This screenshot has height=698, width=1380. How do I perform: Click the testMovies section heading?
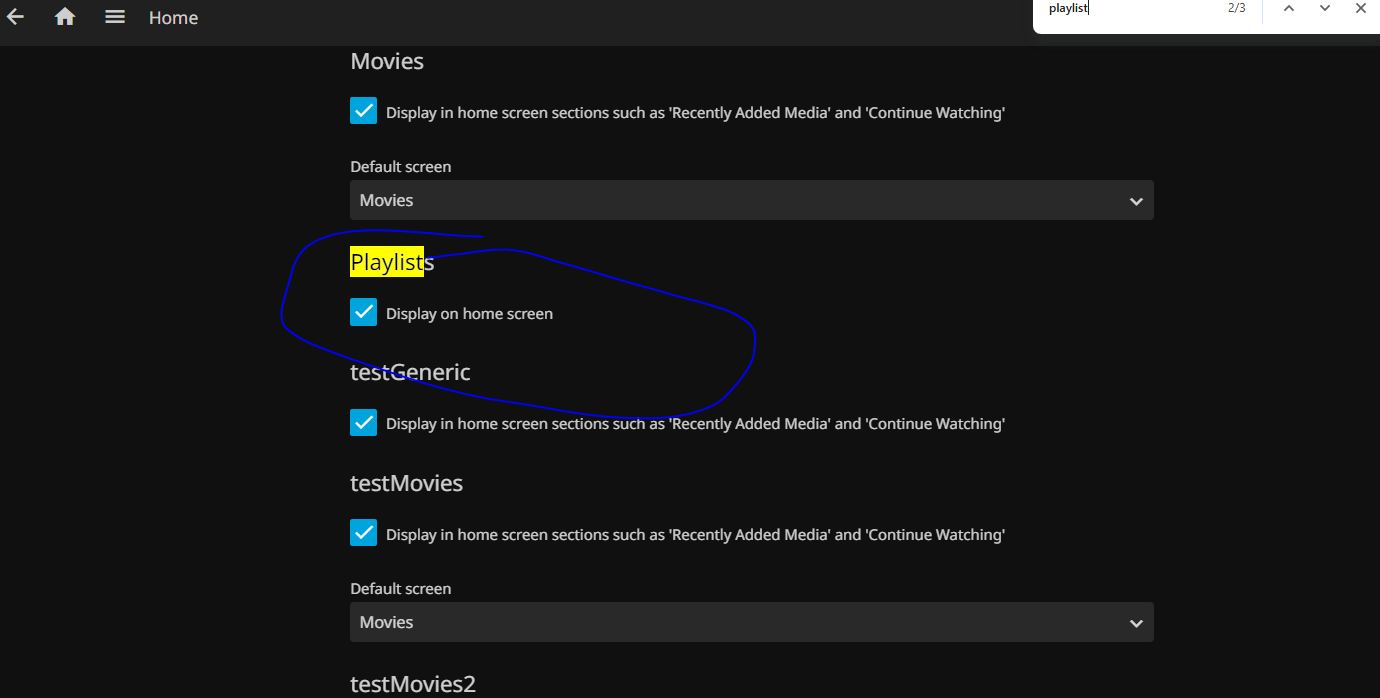(406, 483)
